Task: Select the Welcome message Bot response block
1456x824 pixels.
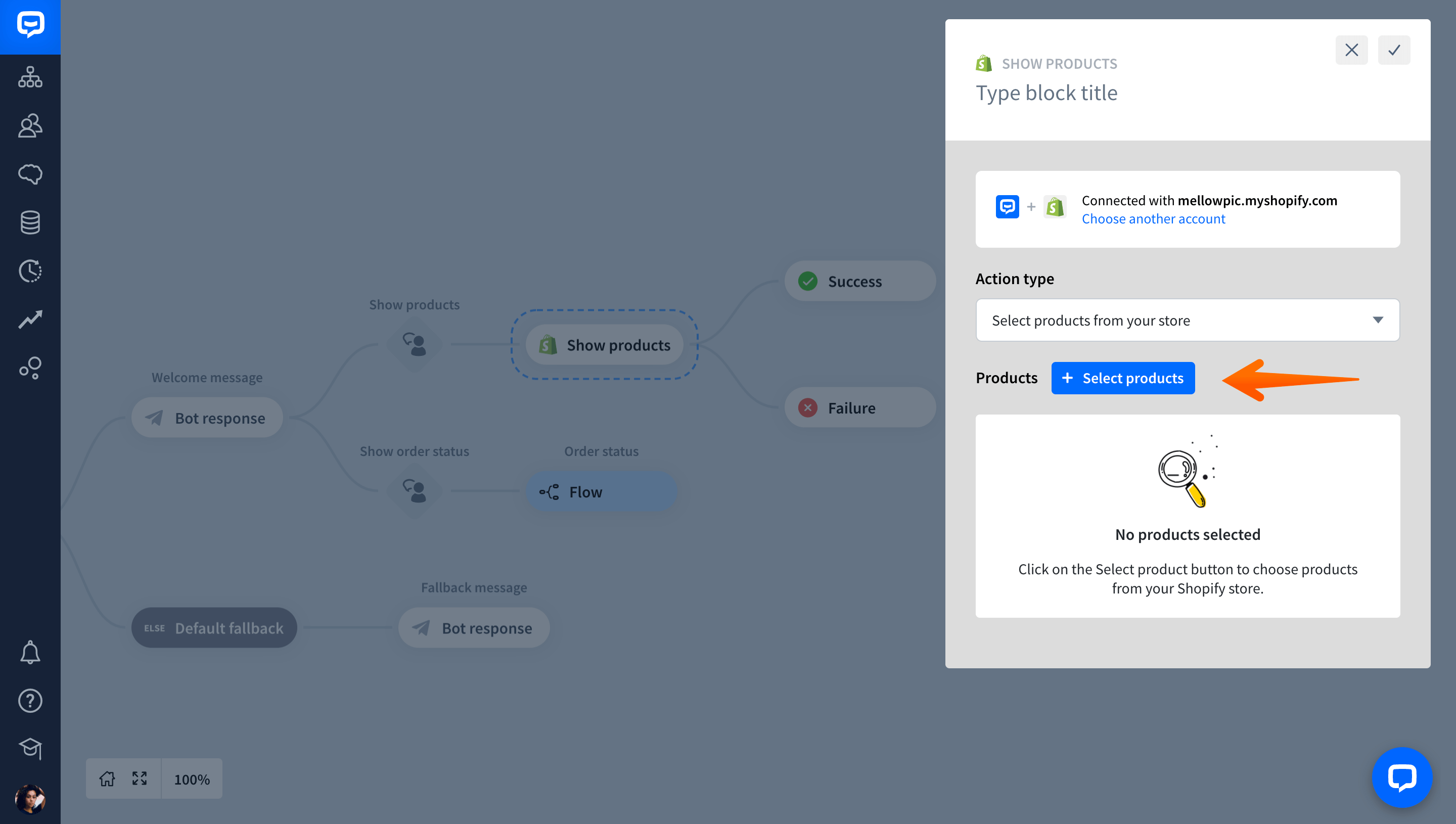Action: tap(207, 418)
